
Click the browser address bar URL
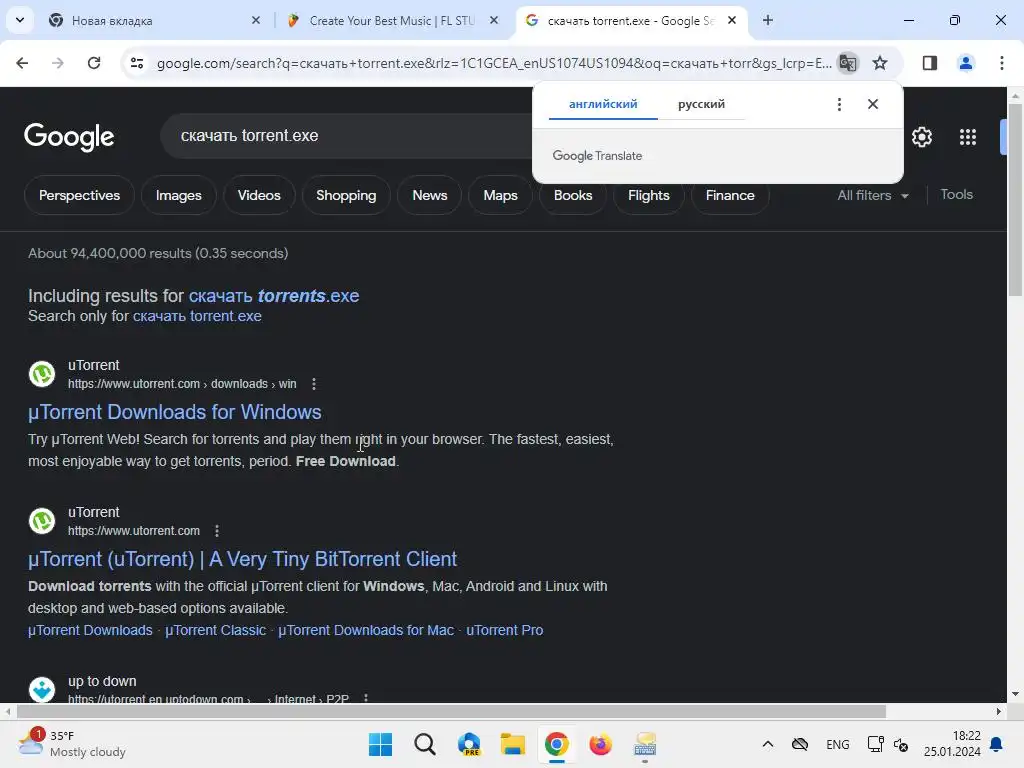coord(494,63)
